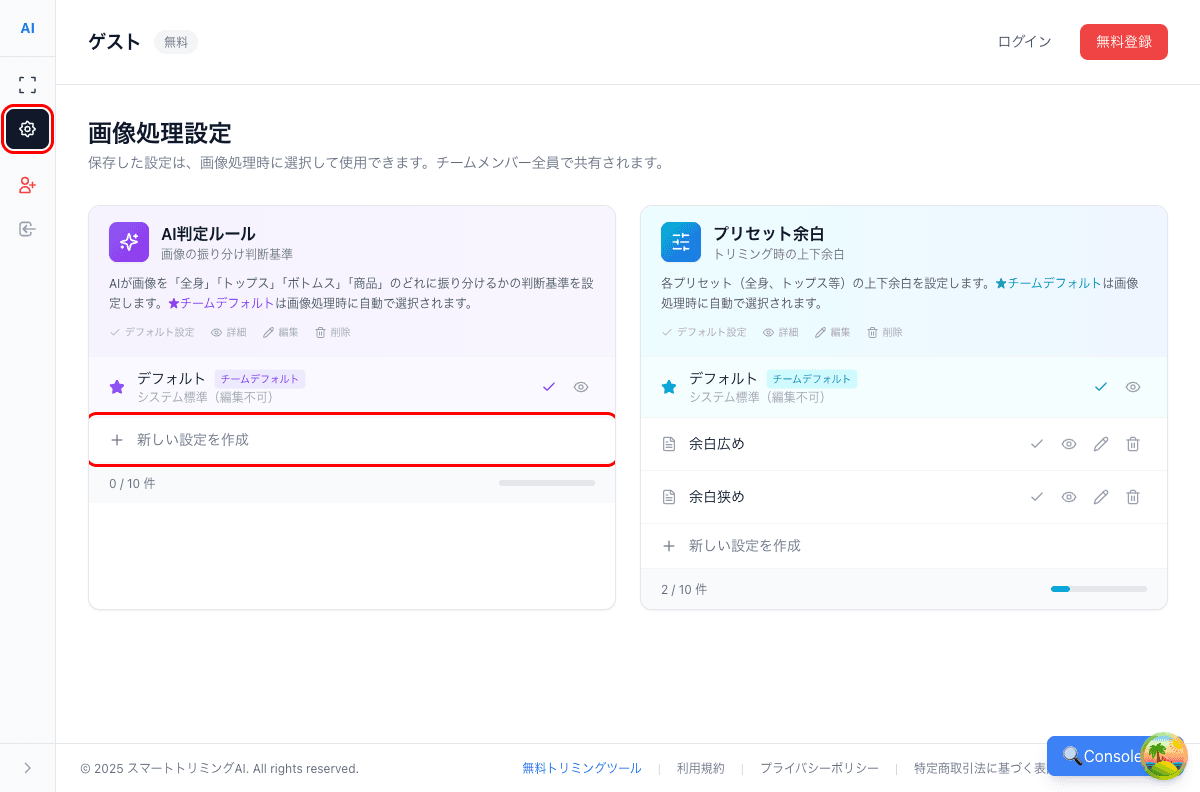Open 利用規約 footer link
Screen dimensions: 1200x792
tap(701, 768)
